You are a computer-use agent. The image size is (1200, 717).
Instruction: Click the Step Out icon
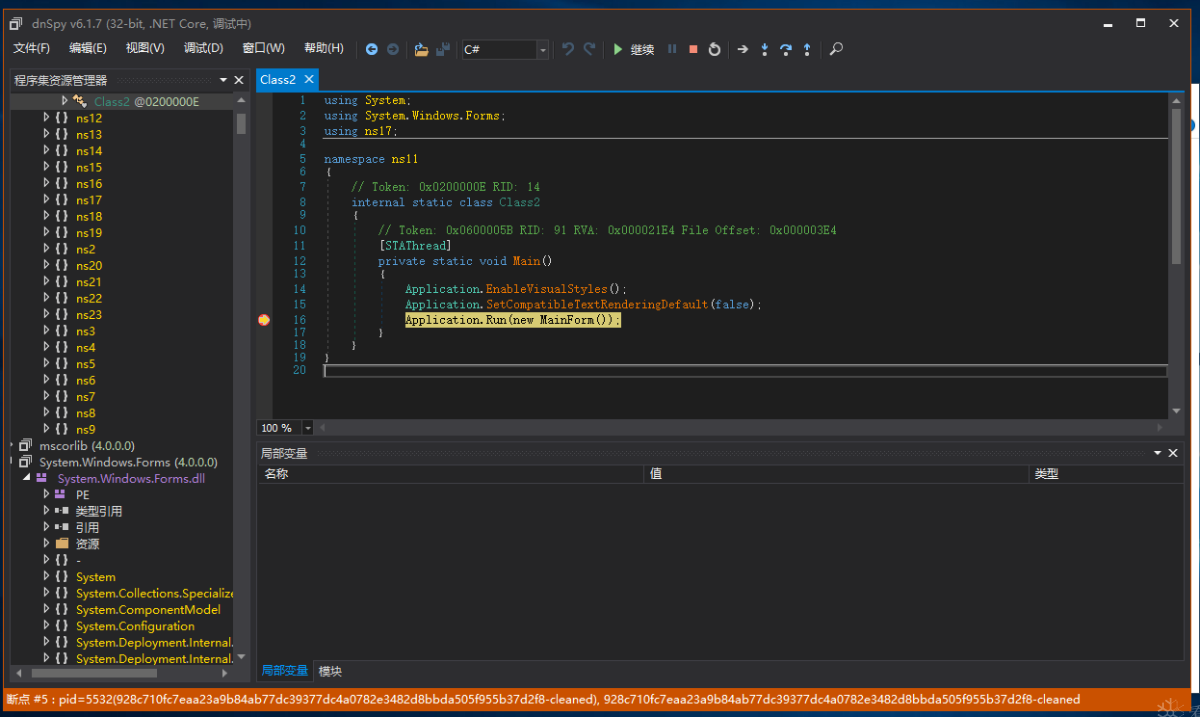point(807,49)
